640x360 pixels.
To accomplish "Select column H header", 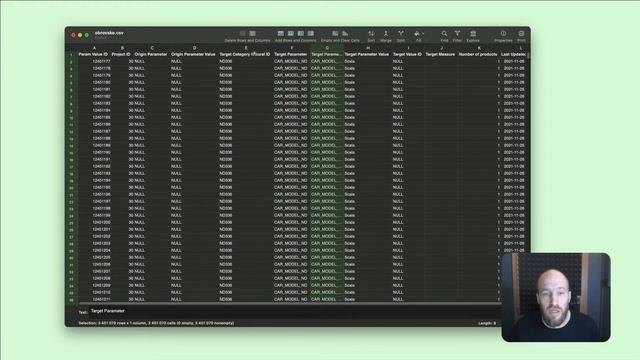I will (368, 48).
